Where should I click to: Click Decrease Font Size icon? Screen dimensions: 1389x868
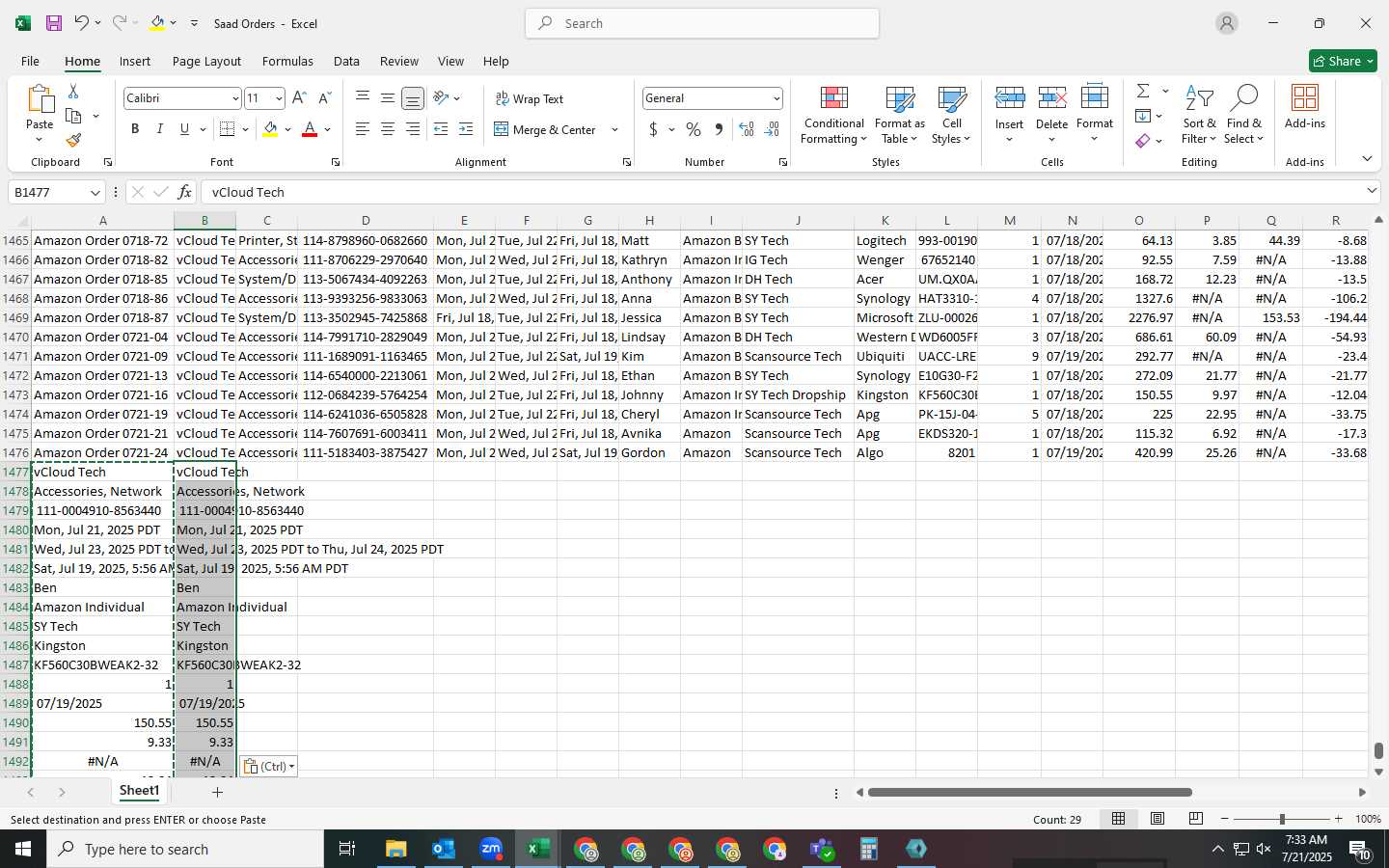pyautogui.click(x=325, y=98)
